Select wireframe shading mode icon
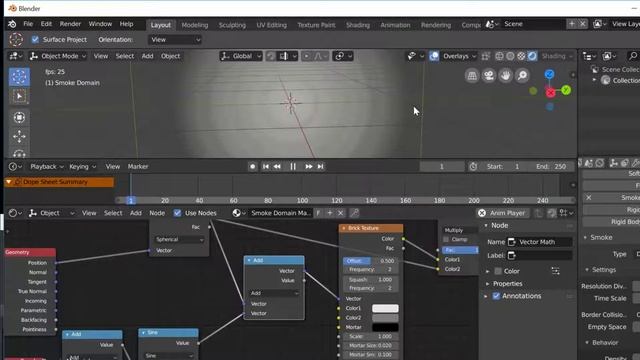 [x=499, y=56]
